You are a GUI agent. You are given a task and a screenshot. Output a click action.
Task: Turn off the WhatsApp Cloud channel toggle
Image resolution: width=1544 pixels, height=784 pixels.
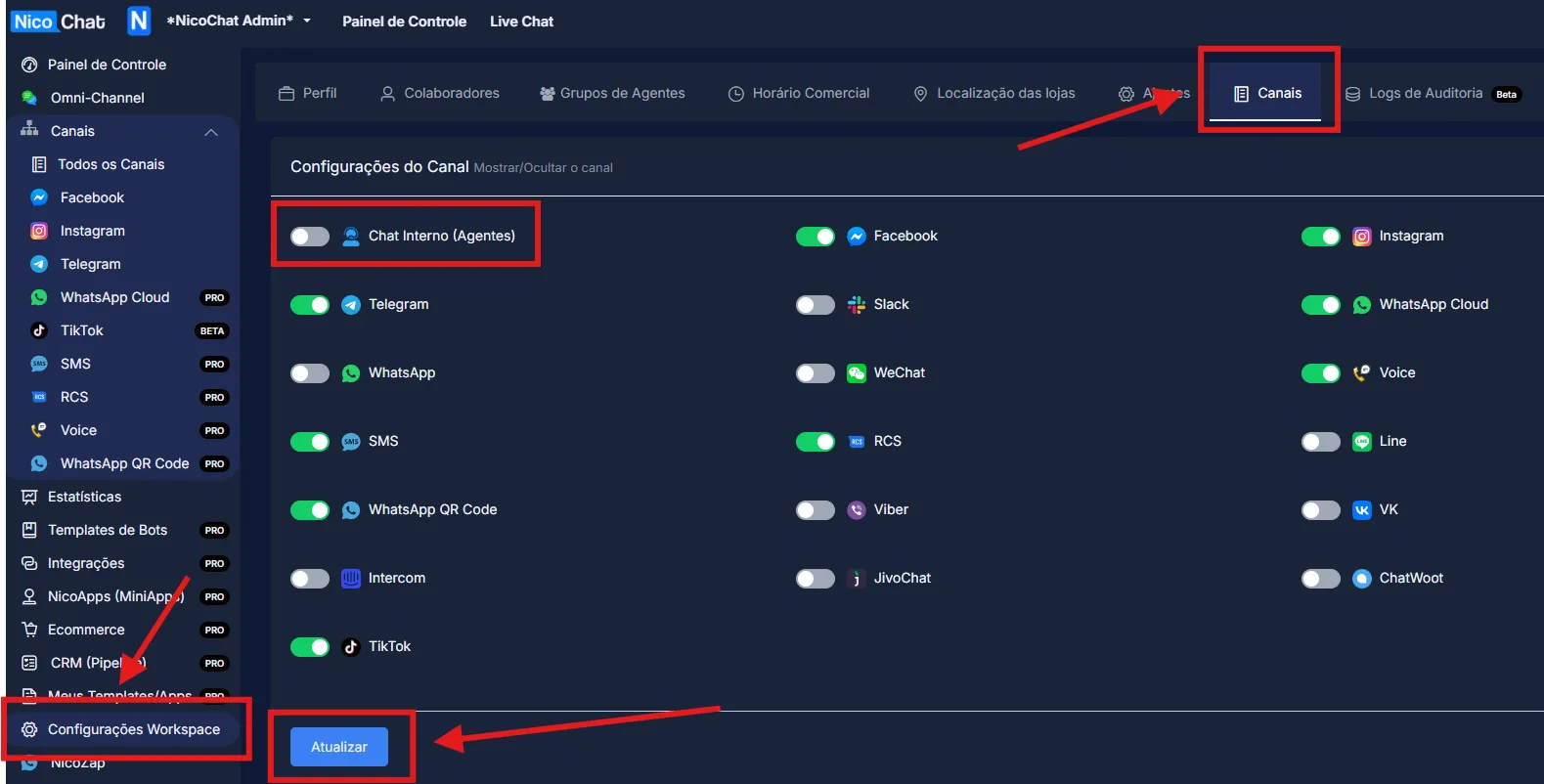click(1321, 305)
